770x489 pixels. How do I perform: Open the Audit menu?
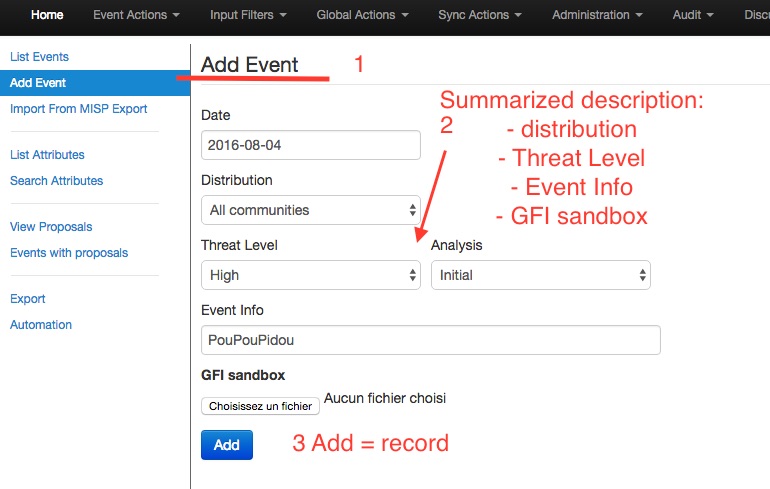694,15
